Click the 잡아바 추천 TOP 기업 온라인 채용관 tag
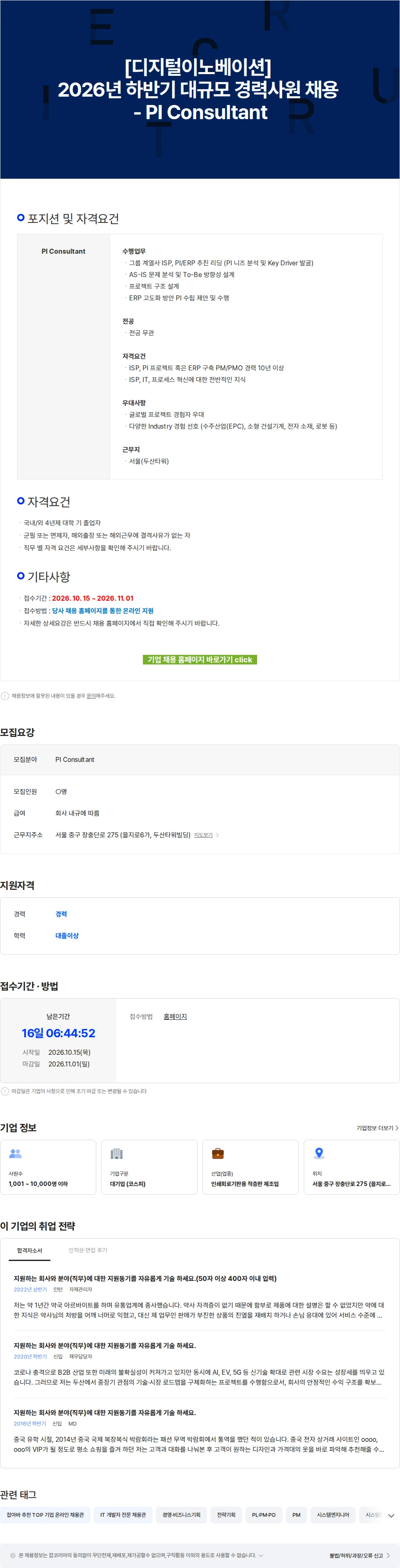 pyautogui.click(x=45, y=1514)
